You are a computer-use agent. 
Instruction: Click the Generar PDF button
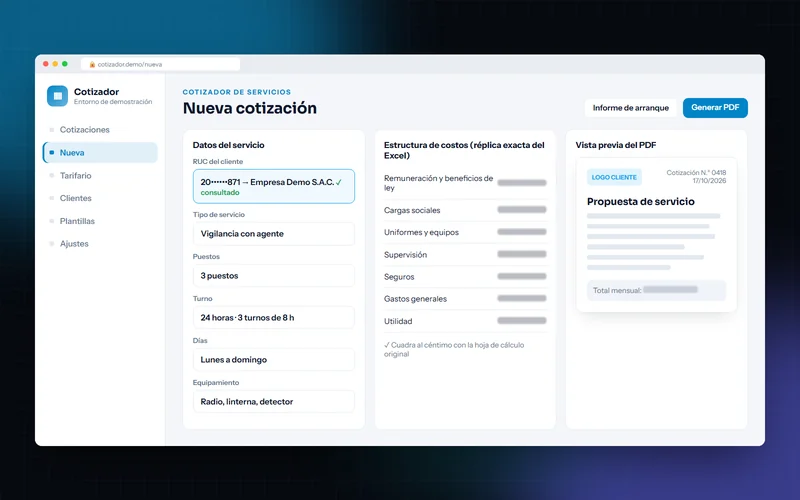(715, 108)
